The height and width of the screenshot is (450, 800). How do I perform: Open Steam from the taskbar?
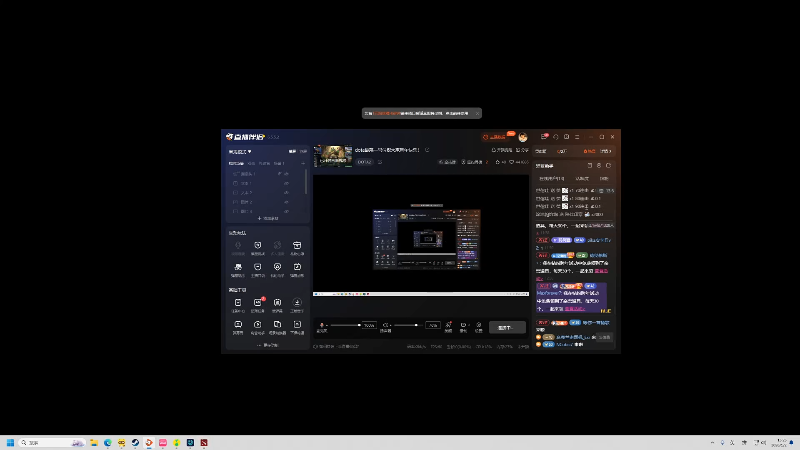tap(135, 442)
